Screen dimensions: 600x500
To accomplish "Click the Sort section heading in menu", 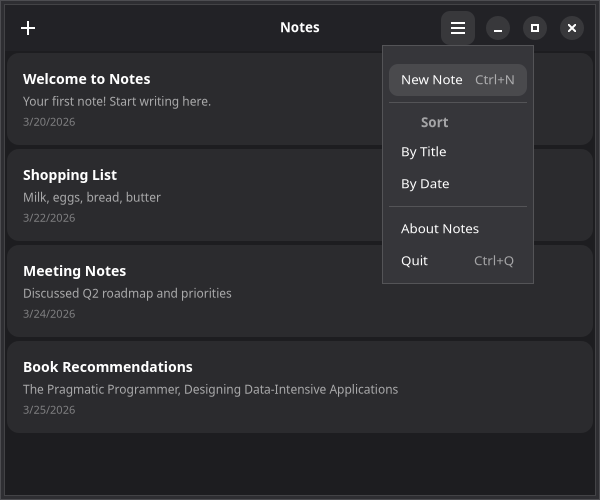I will 434,123.
